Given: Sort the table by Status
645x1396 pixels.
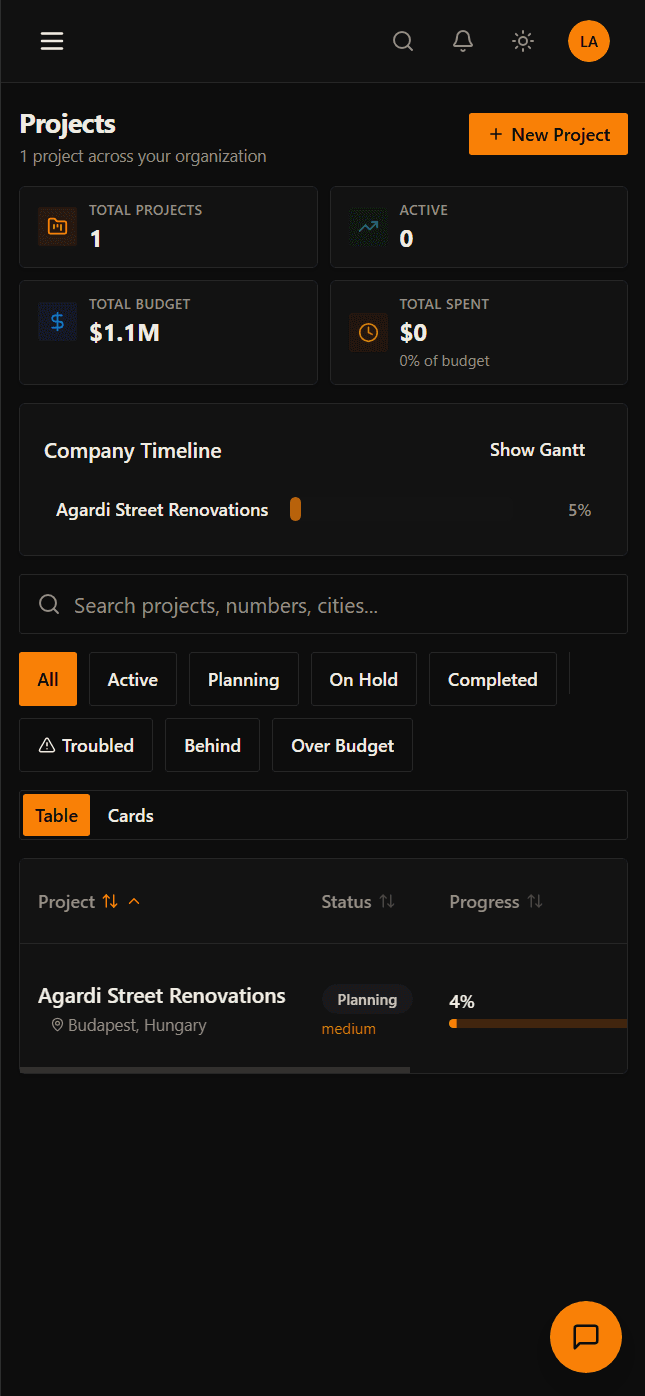Looking at the screenshot, I should (358, 901).
